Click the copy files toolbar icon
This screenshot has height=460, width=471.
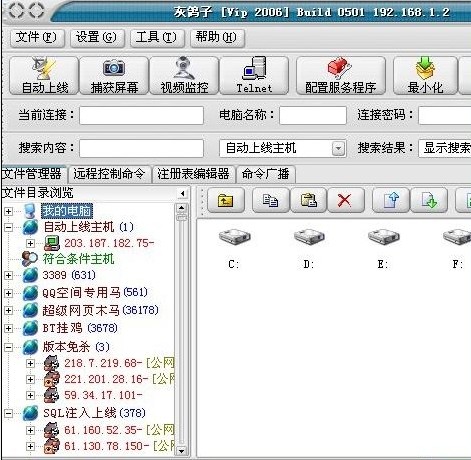tap(270, 200)
